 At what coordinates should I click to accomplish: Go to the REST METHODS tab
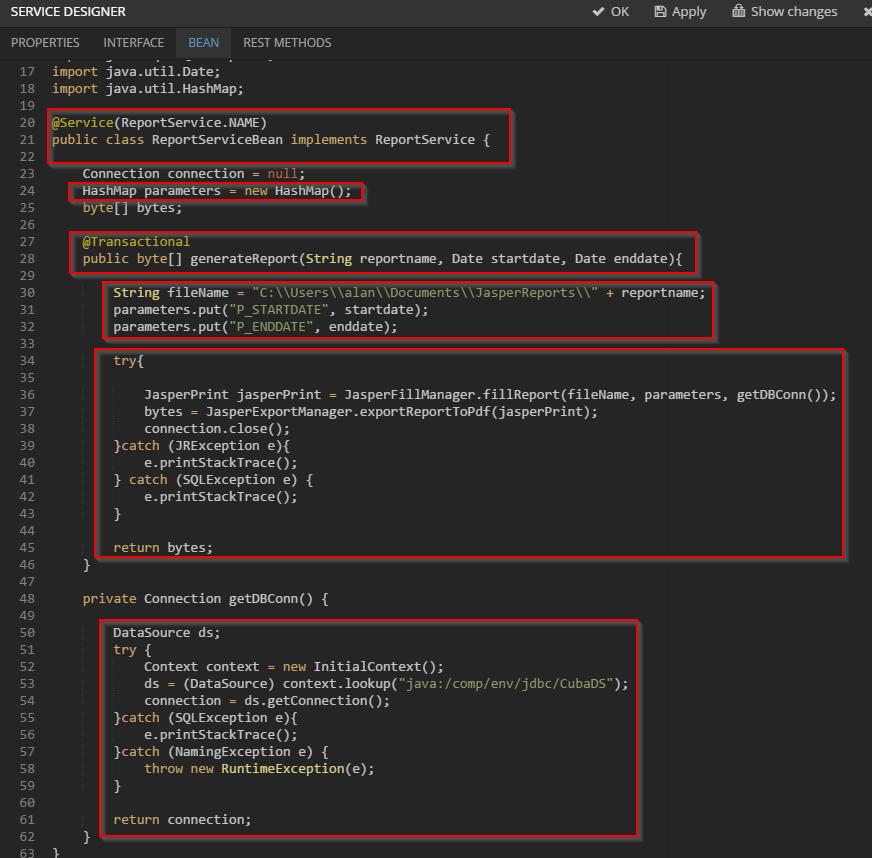[x=287, y=43]
